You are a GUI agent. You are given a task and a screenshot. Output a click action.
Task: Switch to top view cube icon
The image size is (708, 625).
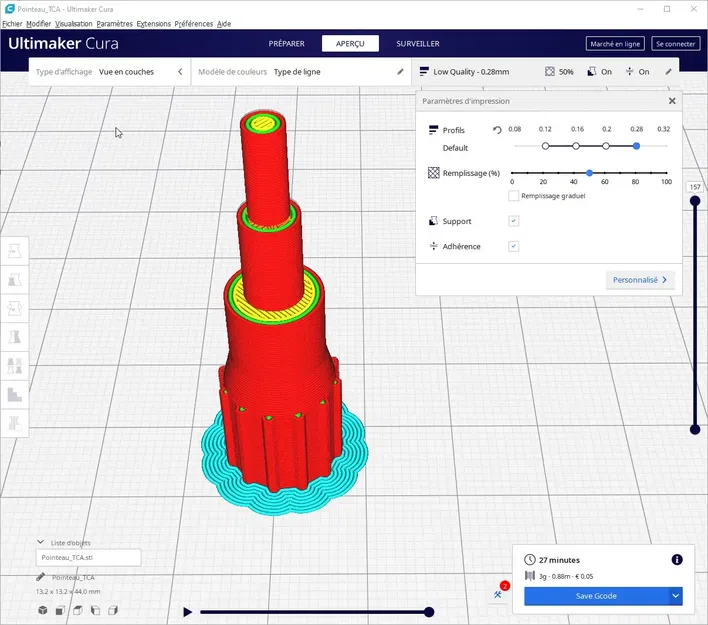(78, 611)
